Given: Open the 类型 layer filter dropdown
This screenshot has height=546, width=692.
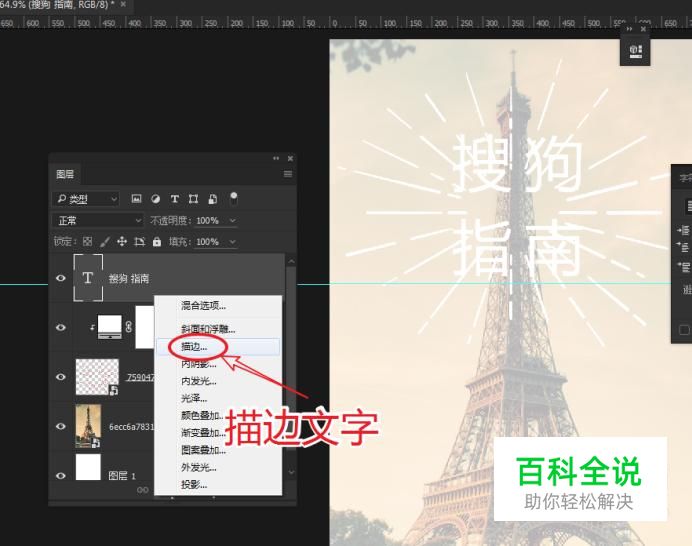Looking at the screenshot, I should 86,199.
